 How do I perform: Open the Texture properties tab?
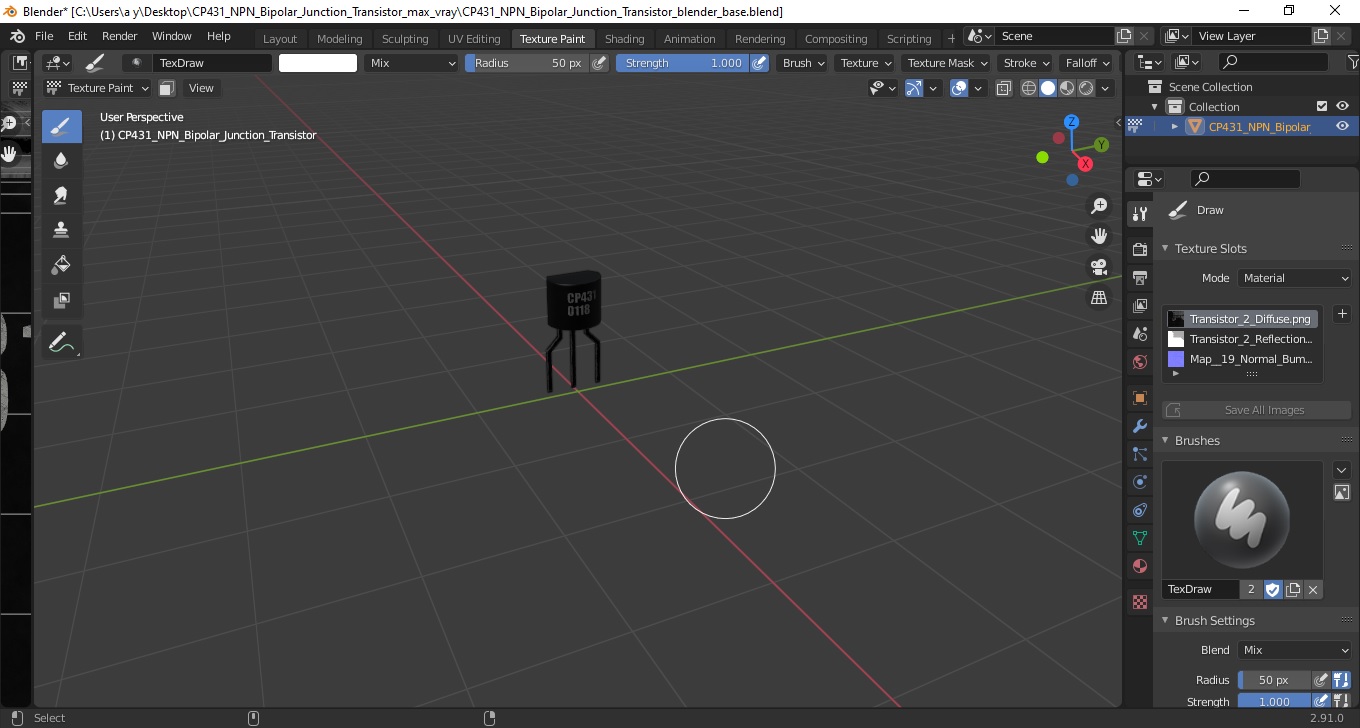pyautogui.click(x=1139, y=602)
